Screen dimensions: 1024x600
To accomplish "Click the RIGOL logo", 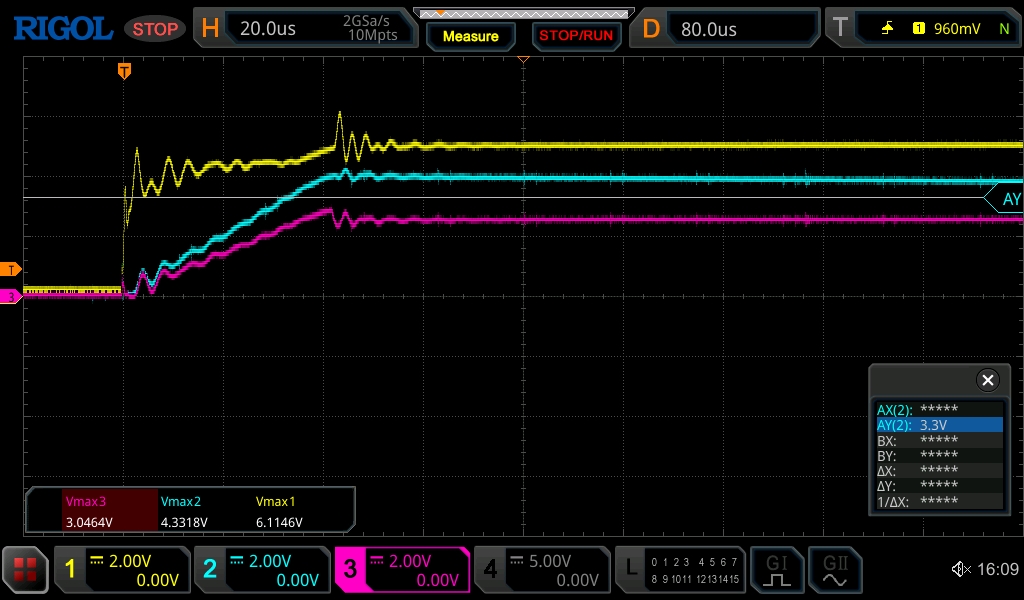I will 62,28.
